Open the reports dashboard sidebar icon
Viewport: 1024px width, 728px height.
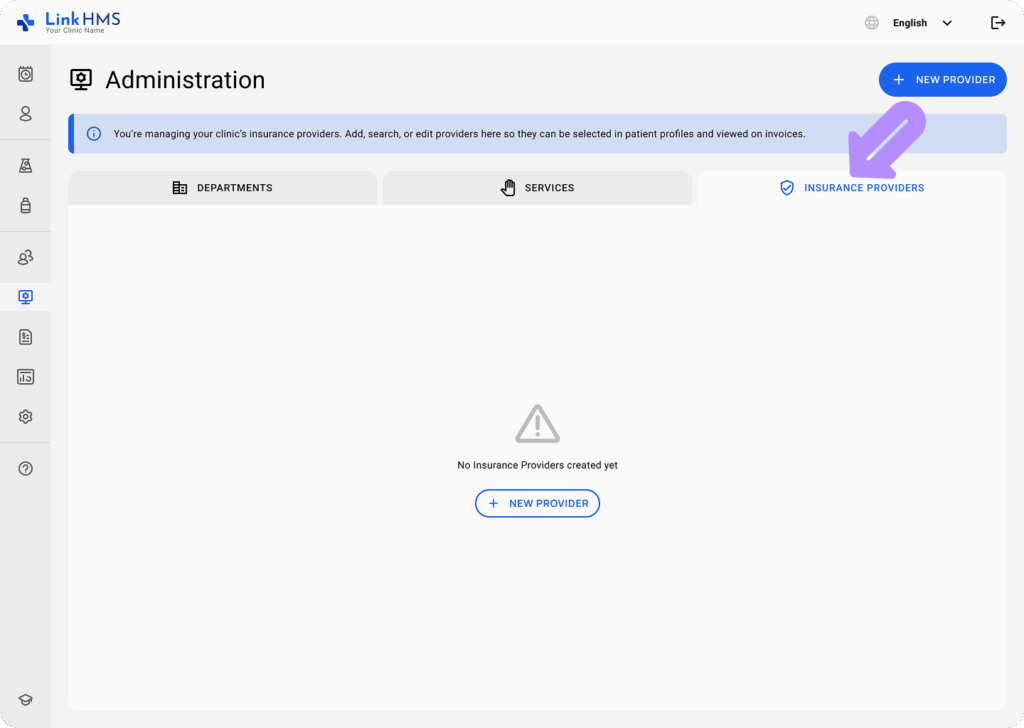pos(26,377)
